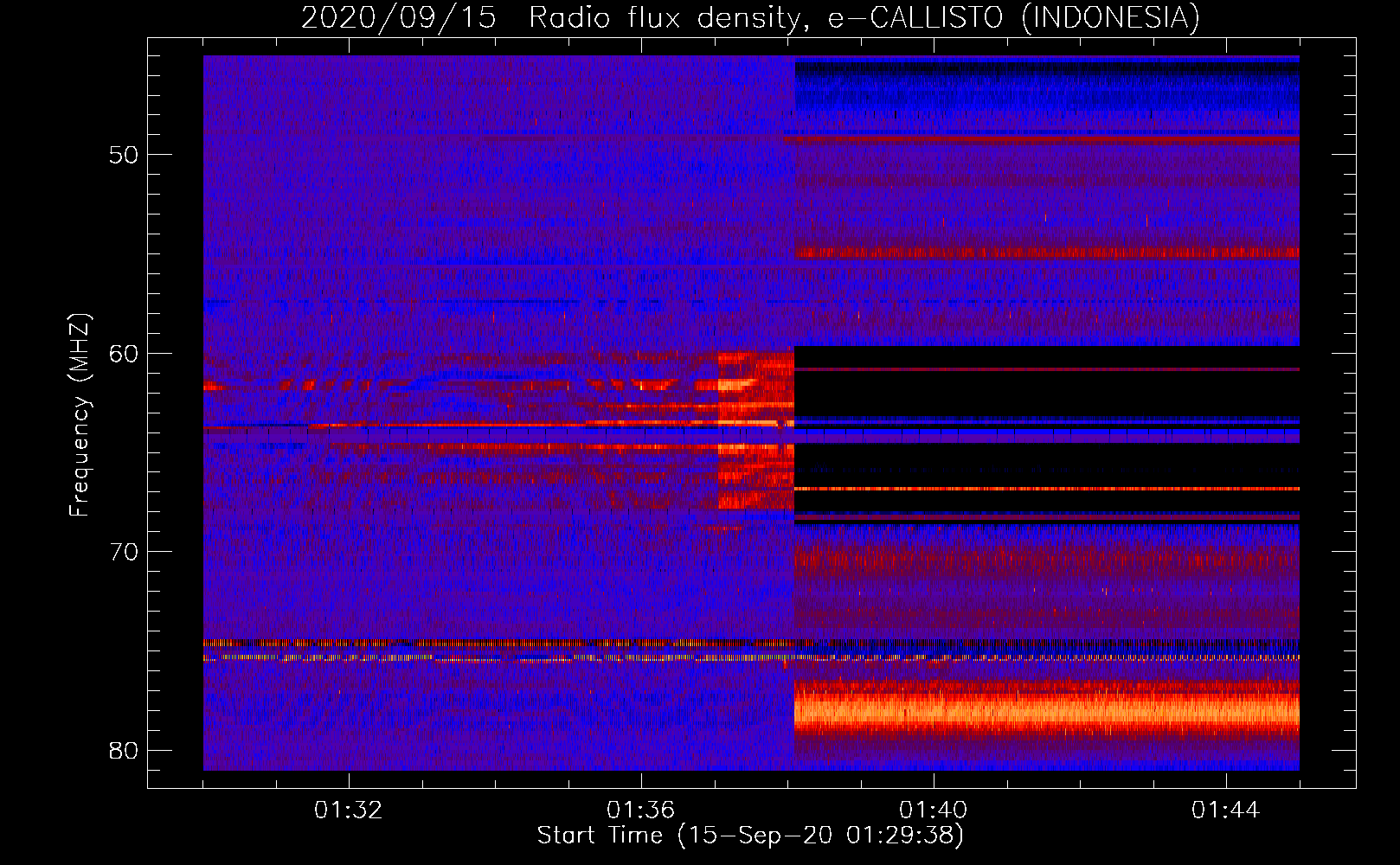Viewport: 1400px width, 865px height.
Task: Click the 01:32 time tick label
Action: [349, 811]
